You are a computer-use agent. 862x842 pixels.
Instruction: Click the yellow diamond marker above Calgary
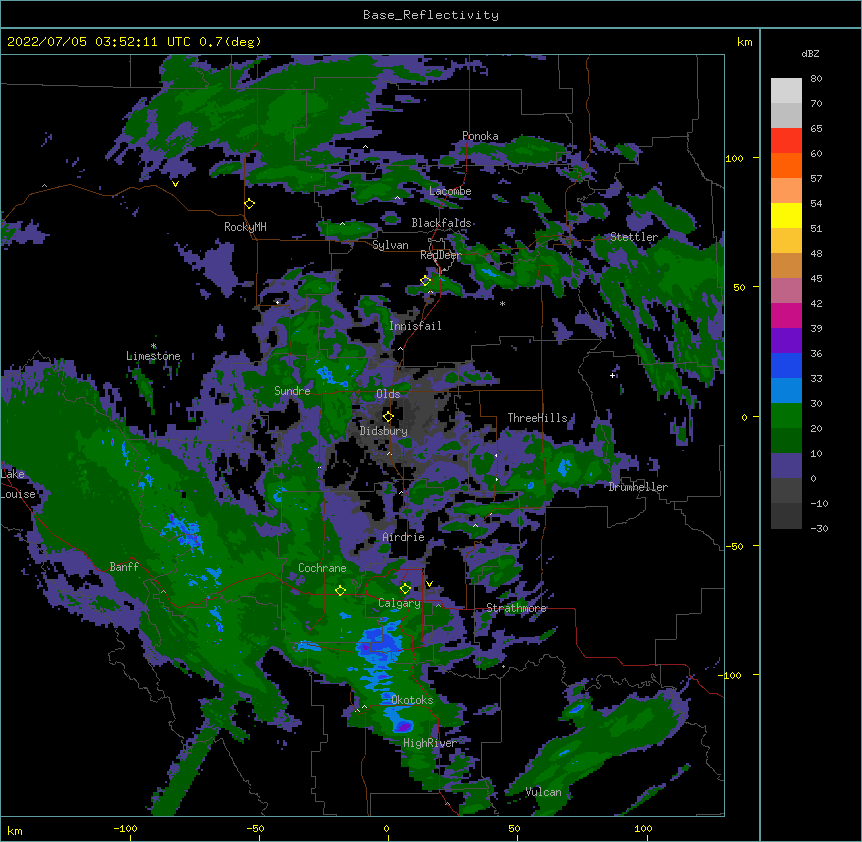(405, 589)
